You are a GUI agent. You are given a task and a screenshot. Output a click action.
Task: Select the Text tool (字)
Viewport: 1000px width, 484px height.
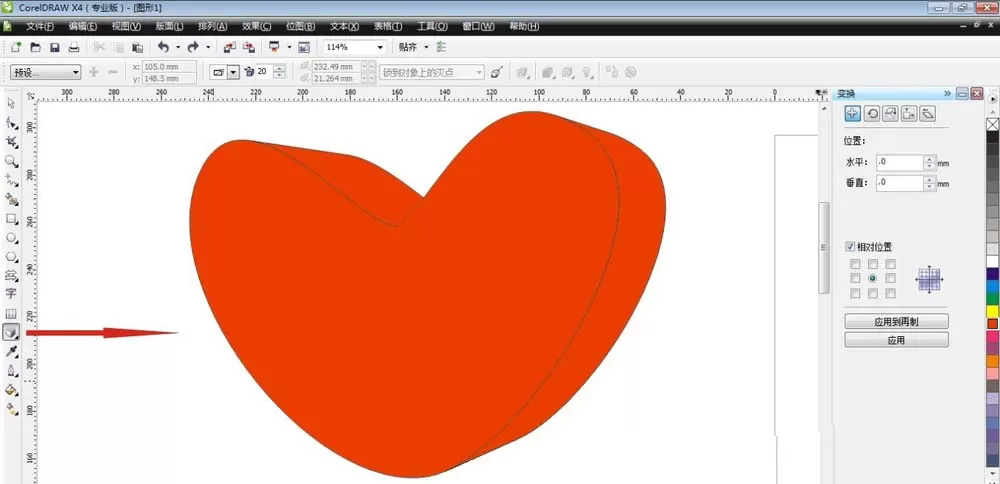pyautogui.click(x=11, y=293)
